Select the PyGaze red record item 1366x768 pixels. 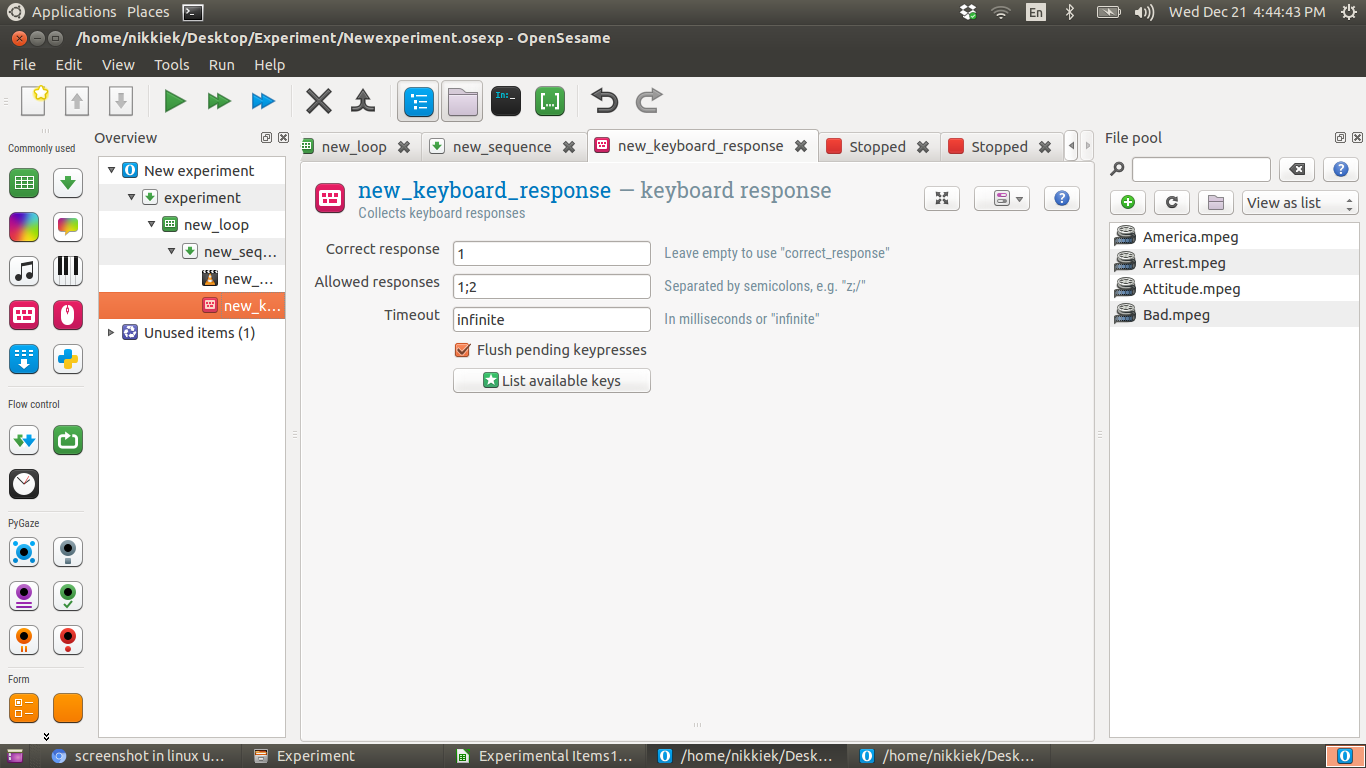click(x=68, y=640)
